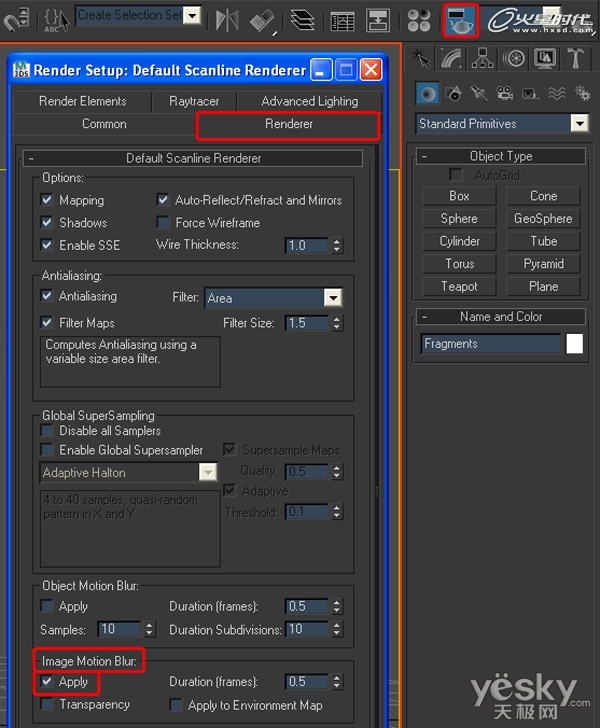600x728 pixels.
Task: Open the Advanced Lighting tab
Action: [309, 101]
